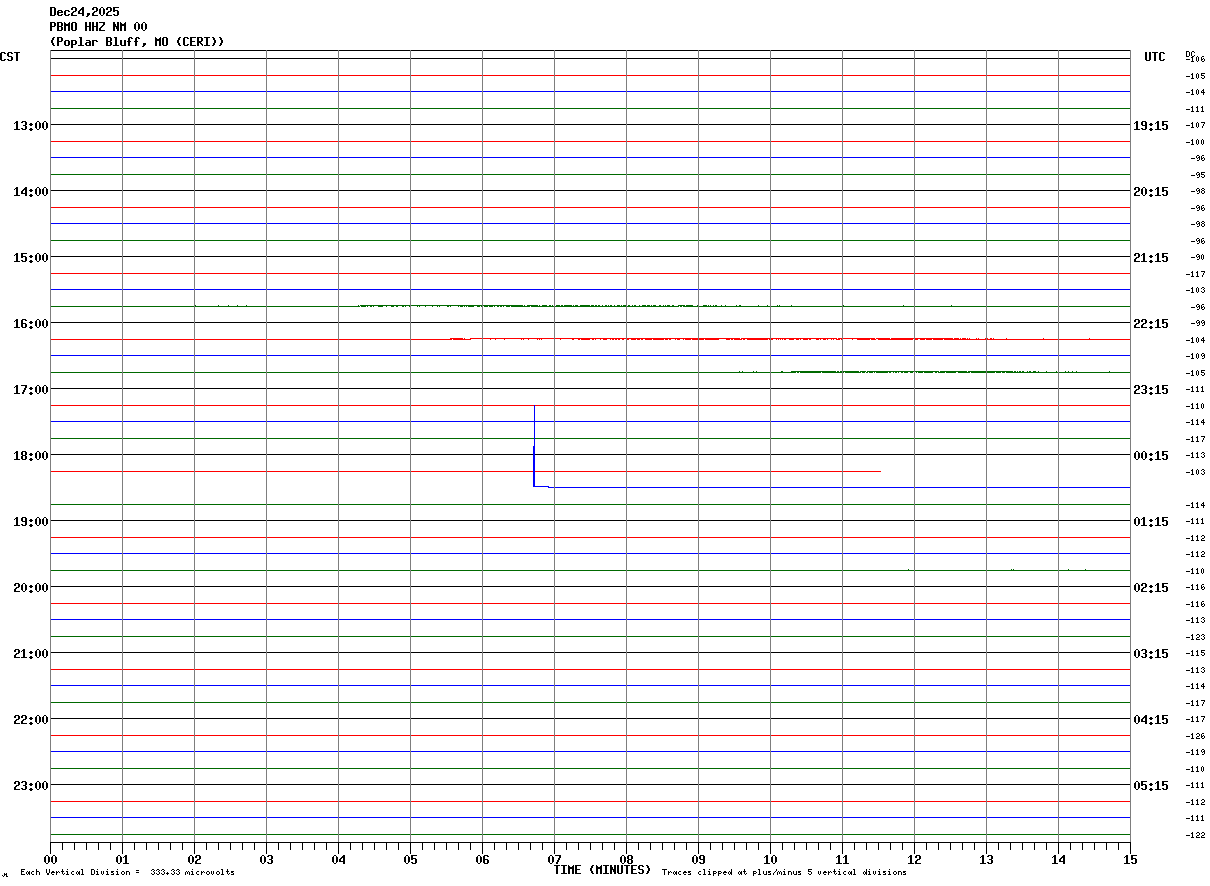Click the 02:15 UTC time label
Viewport: 1210px width, 886px height.
tap(1151, 587)
